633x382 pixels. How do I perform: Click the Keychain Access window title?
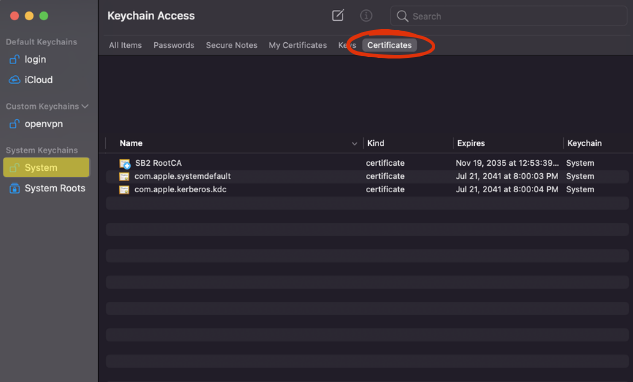151,16
